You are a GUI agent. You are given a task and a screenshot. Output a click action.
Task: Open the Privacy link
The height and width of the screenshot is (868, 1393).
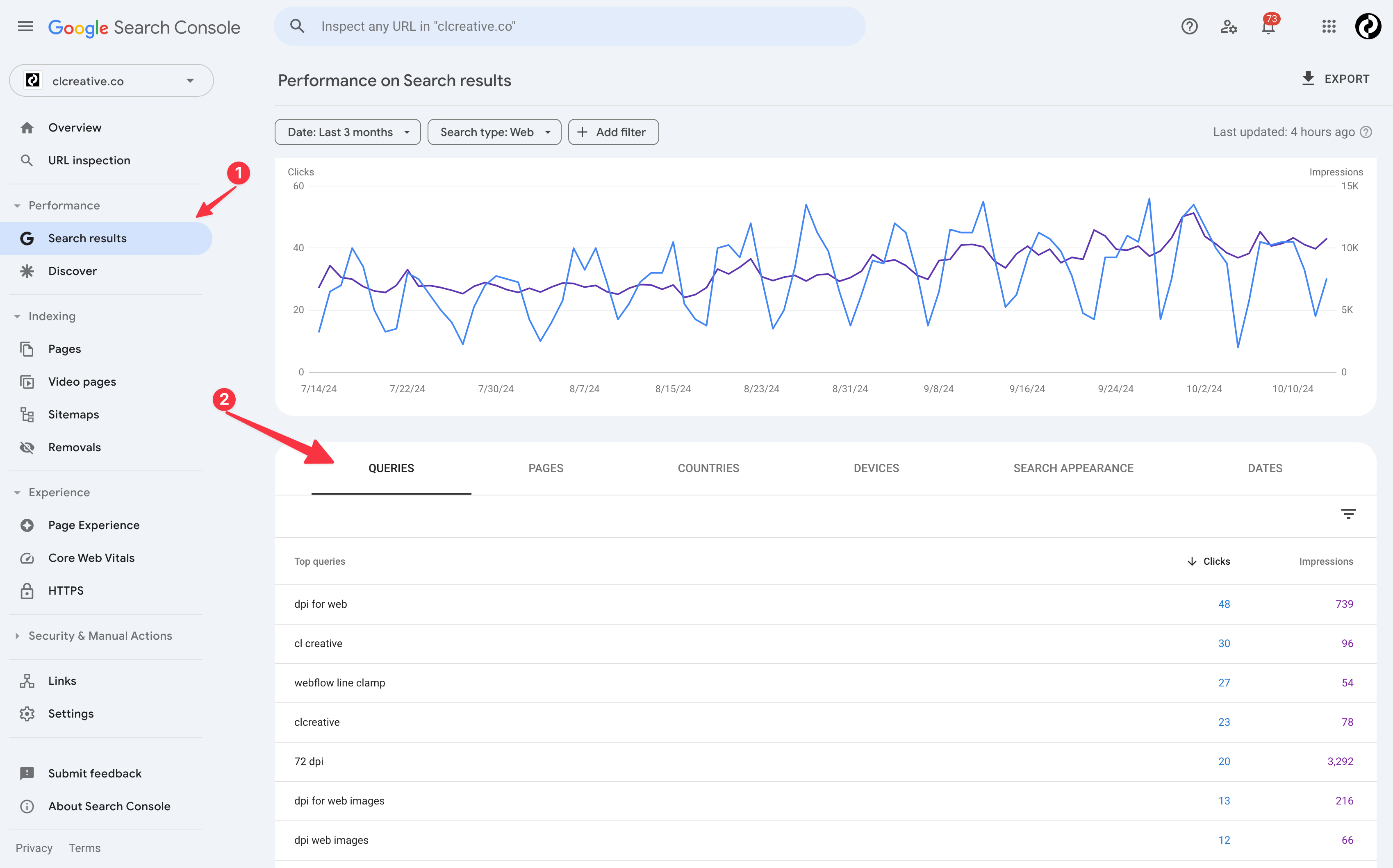pos(34,848)
